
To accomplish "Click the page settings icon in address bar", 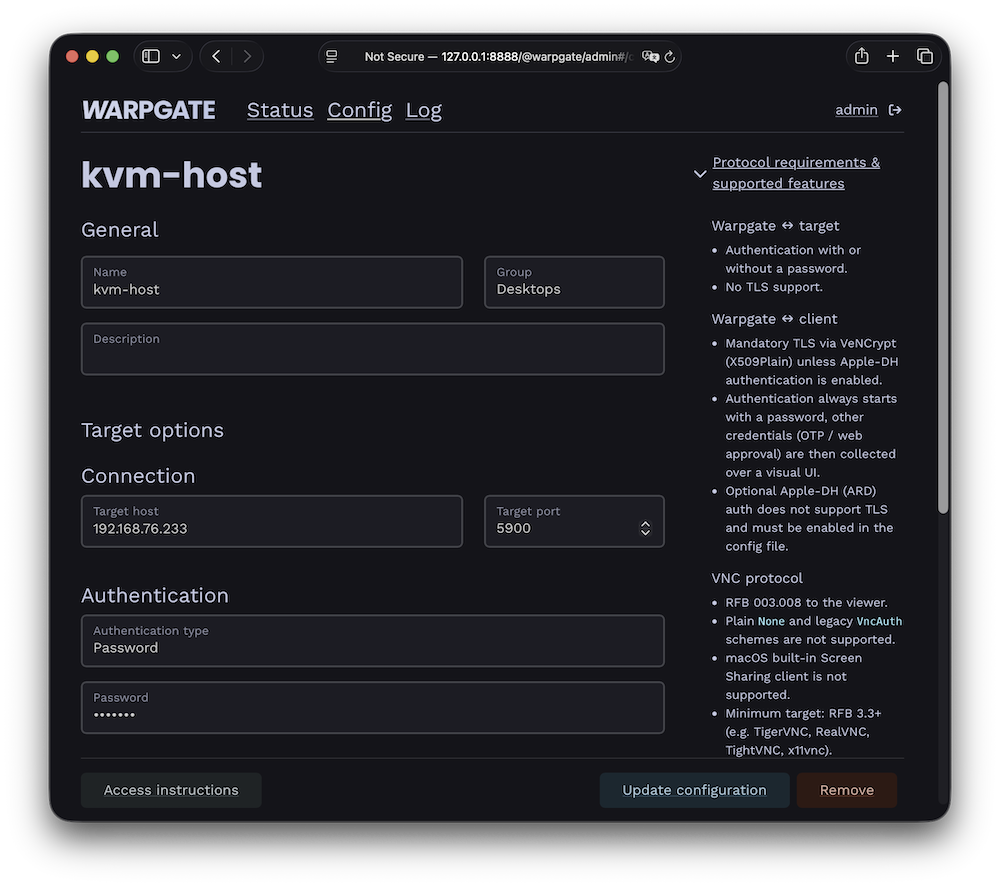I will tap(332, 56).
